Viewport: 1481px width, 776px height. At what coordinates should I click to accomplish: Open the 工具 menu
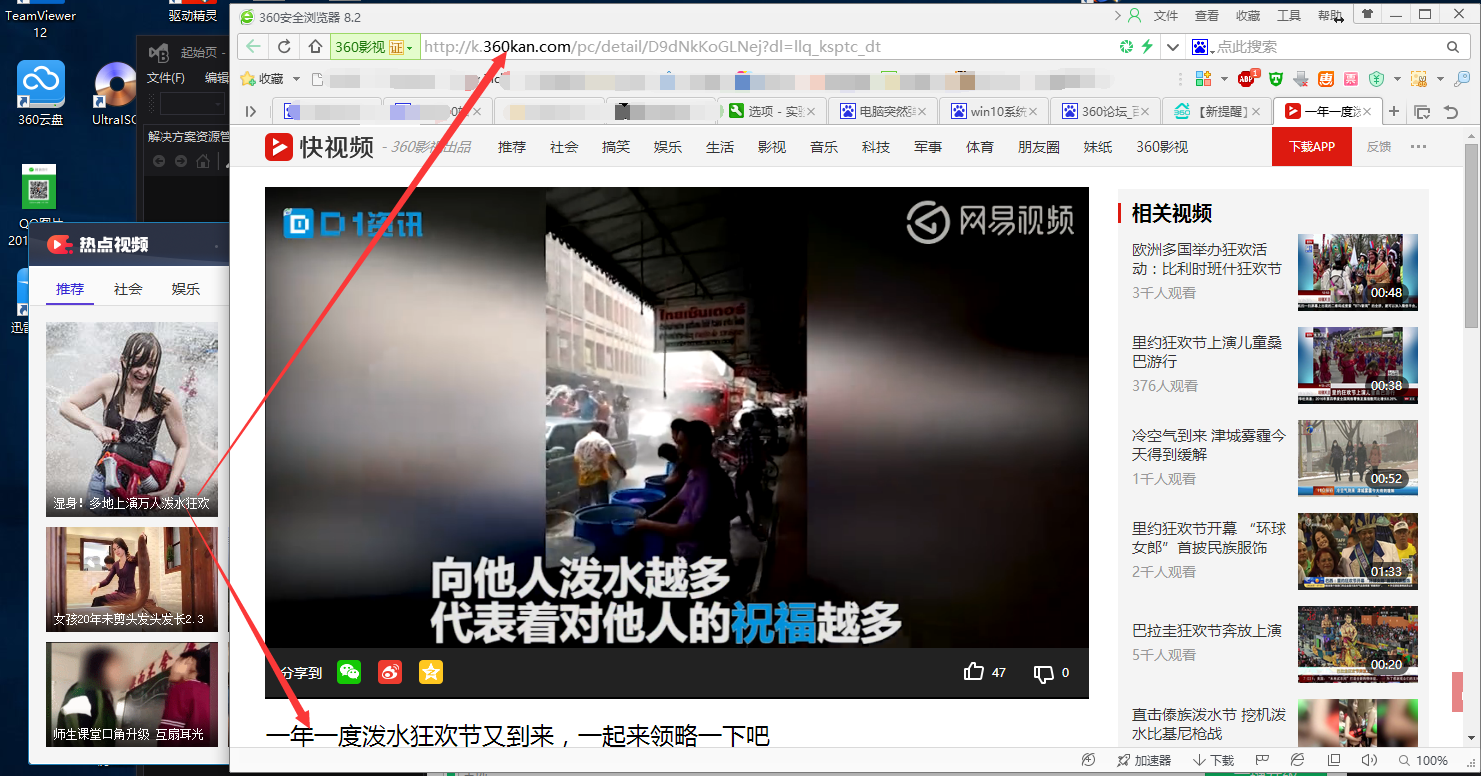coord(1289,16)
